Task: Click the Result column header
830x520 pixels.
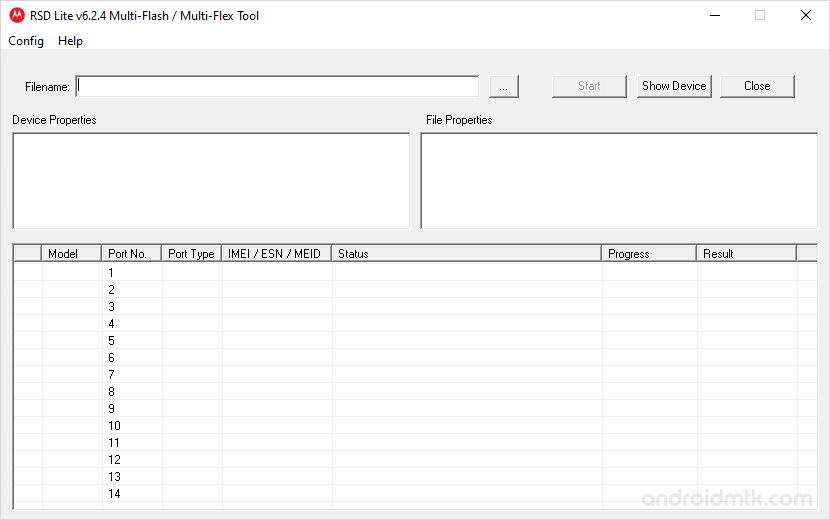Action: [x=746, y=254]
